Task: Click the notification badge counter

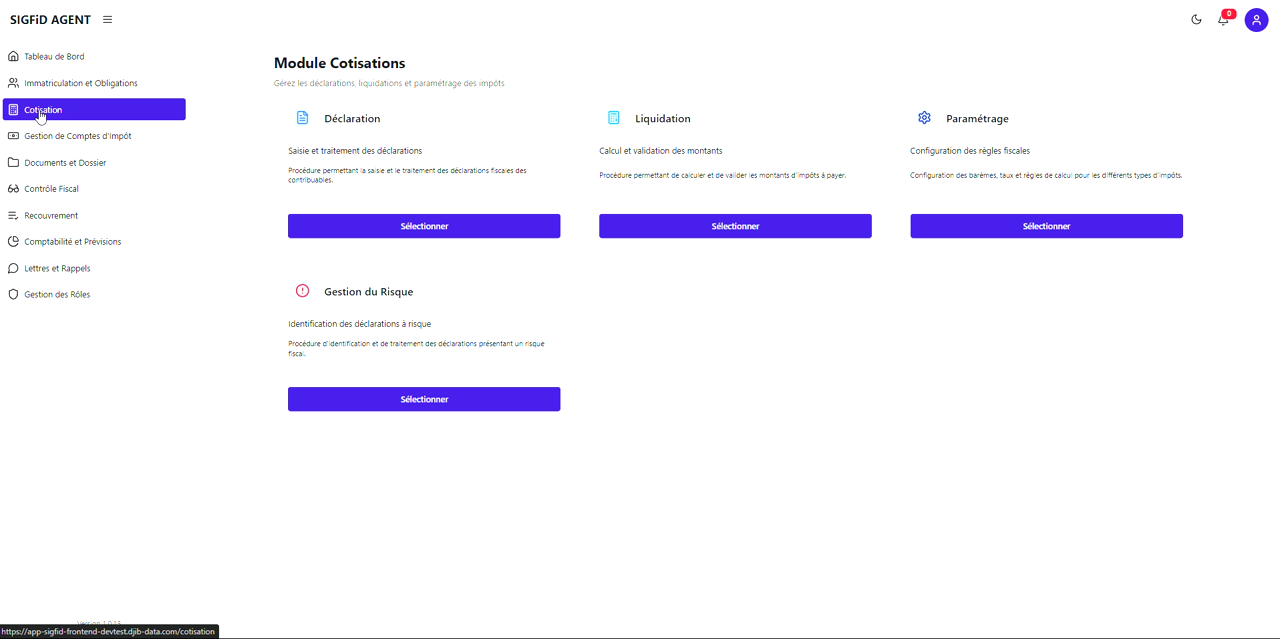Action: pos(1227,13)
